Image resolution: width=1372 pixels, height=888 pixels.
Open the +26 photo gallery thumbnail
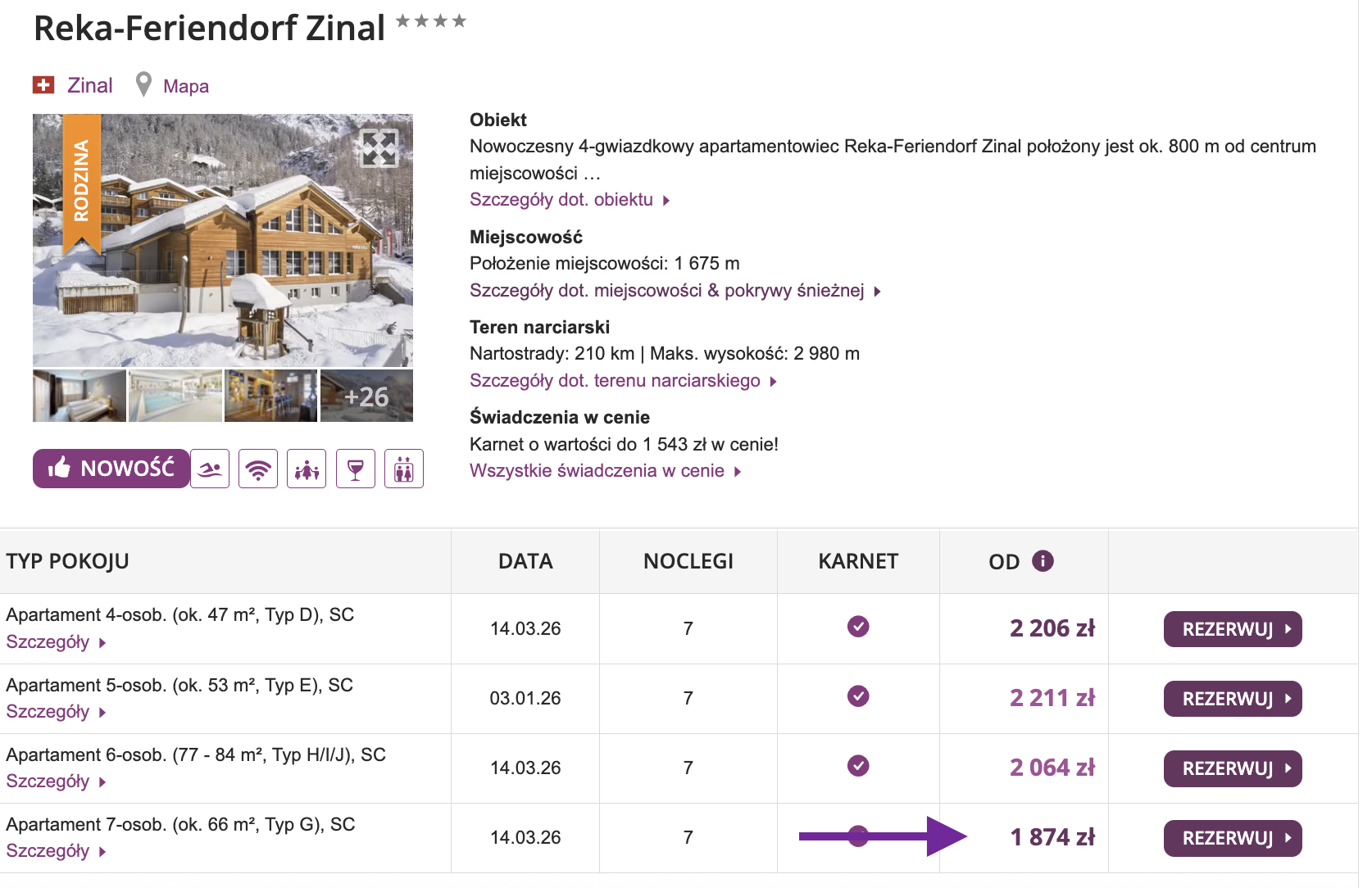point(366,396)
